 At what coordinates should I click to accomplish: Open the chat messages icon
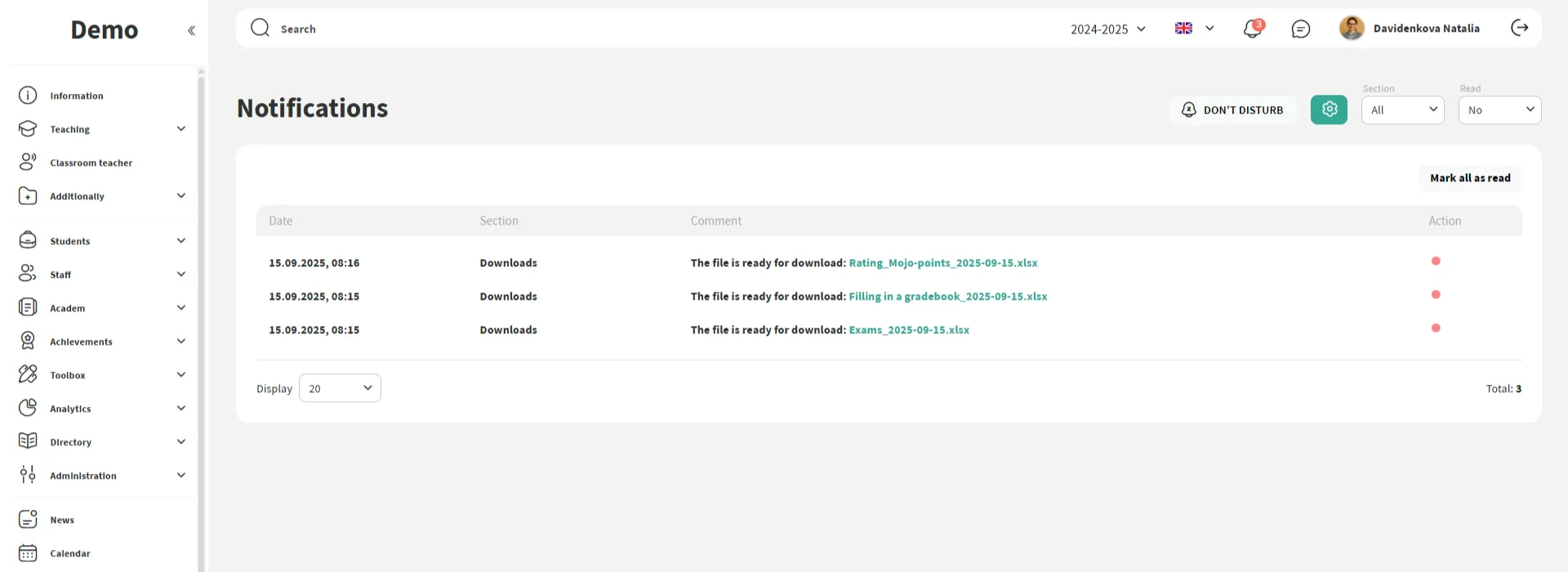pos(1301,29)
